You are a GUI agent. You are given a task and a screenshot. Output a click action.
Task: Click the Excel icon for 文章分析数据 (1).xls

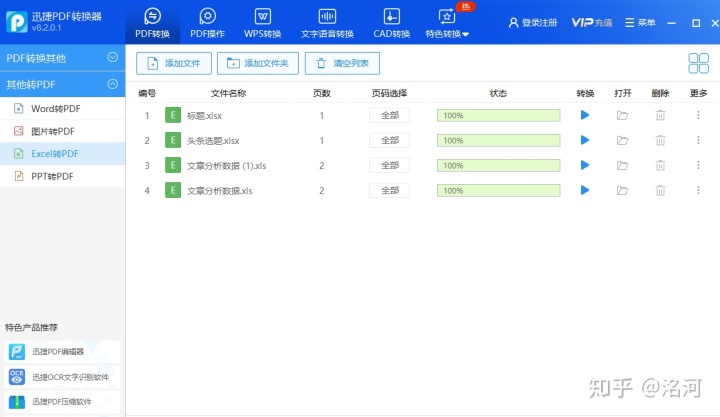pyautogui.click(x=173, y=165)
